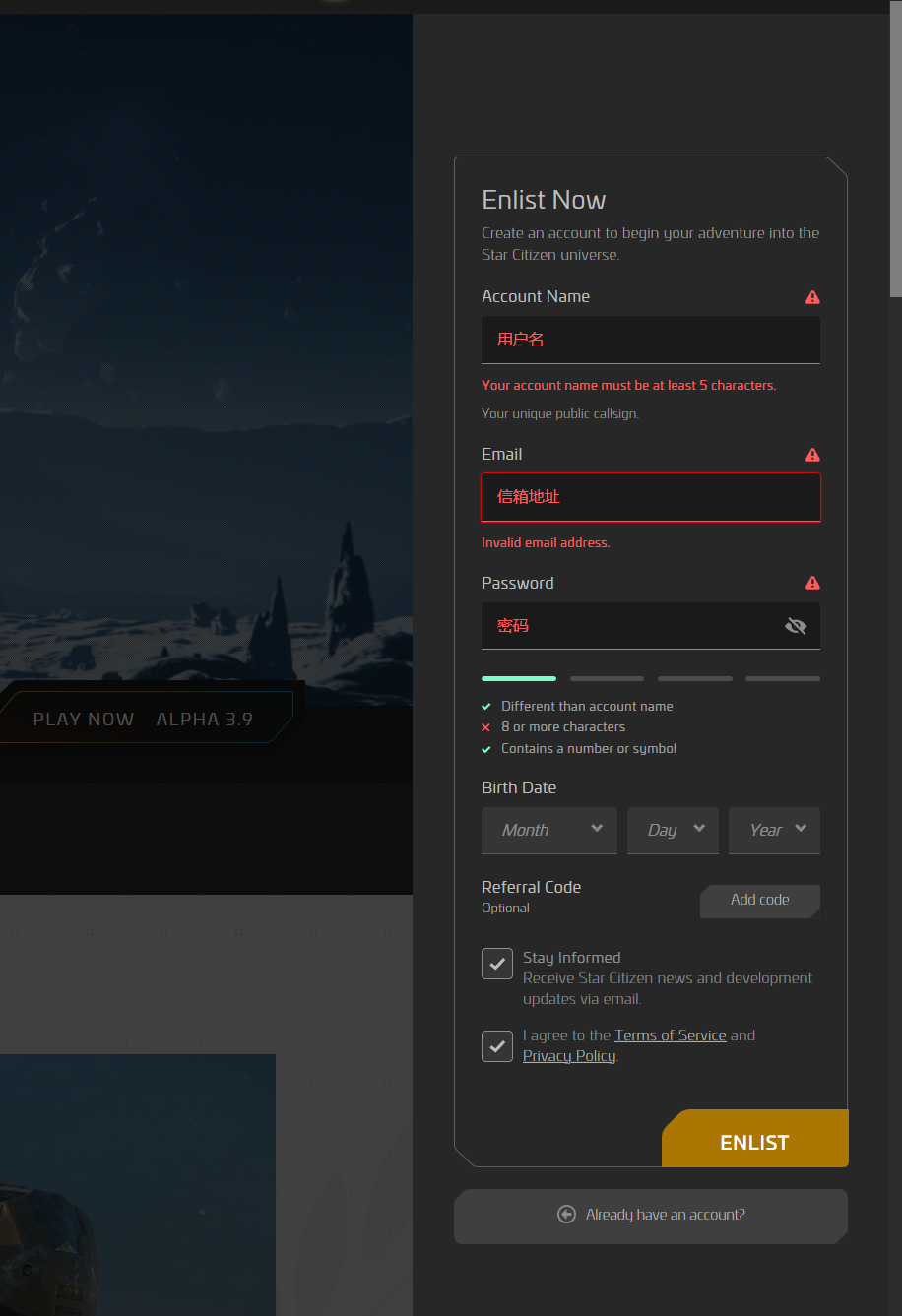Click the Account Name warning icon

coord(812,297)
